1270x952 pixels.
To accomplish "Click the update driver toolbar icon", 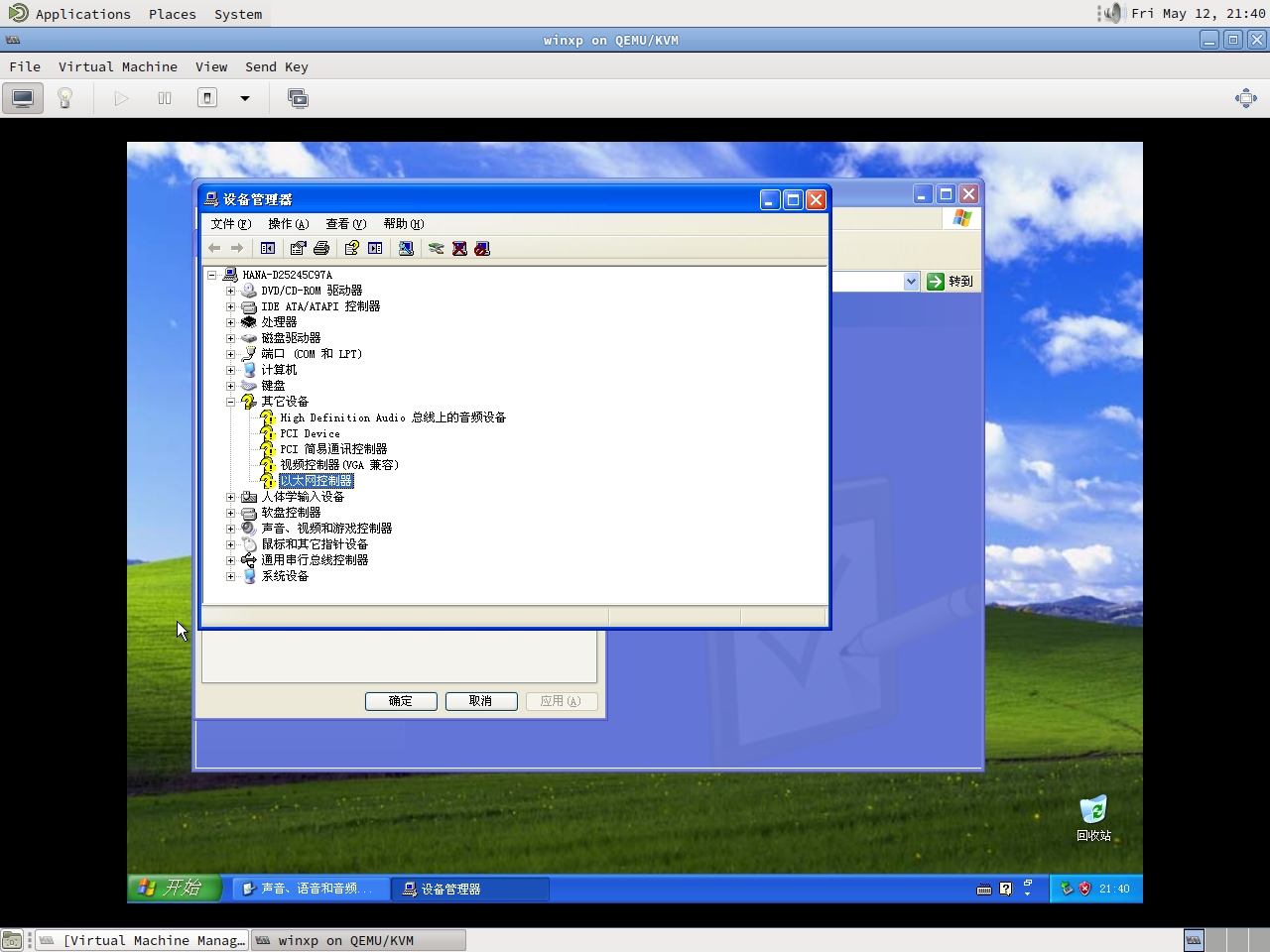I will tap(436, 248).
